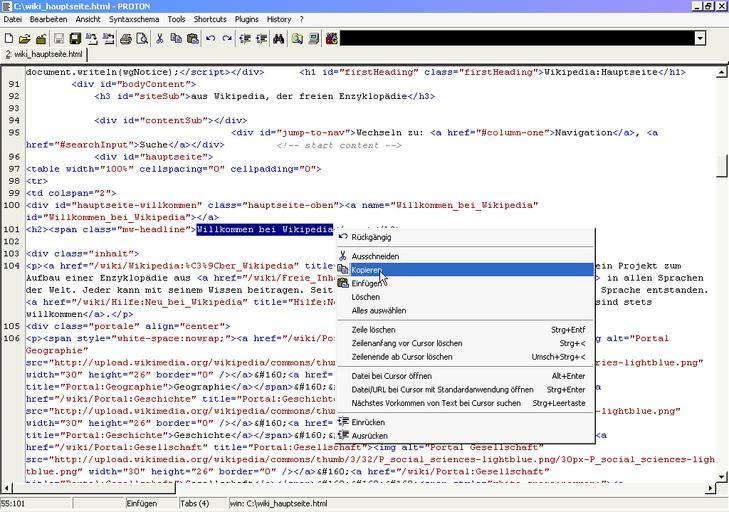Click the 55:101 cursor position in status bar
Screen dimensions: 729x512
point(13,504)
